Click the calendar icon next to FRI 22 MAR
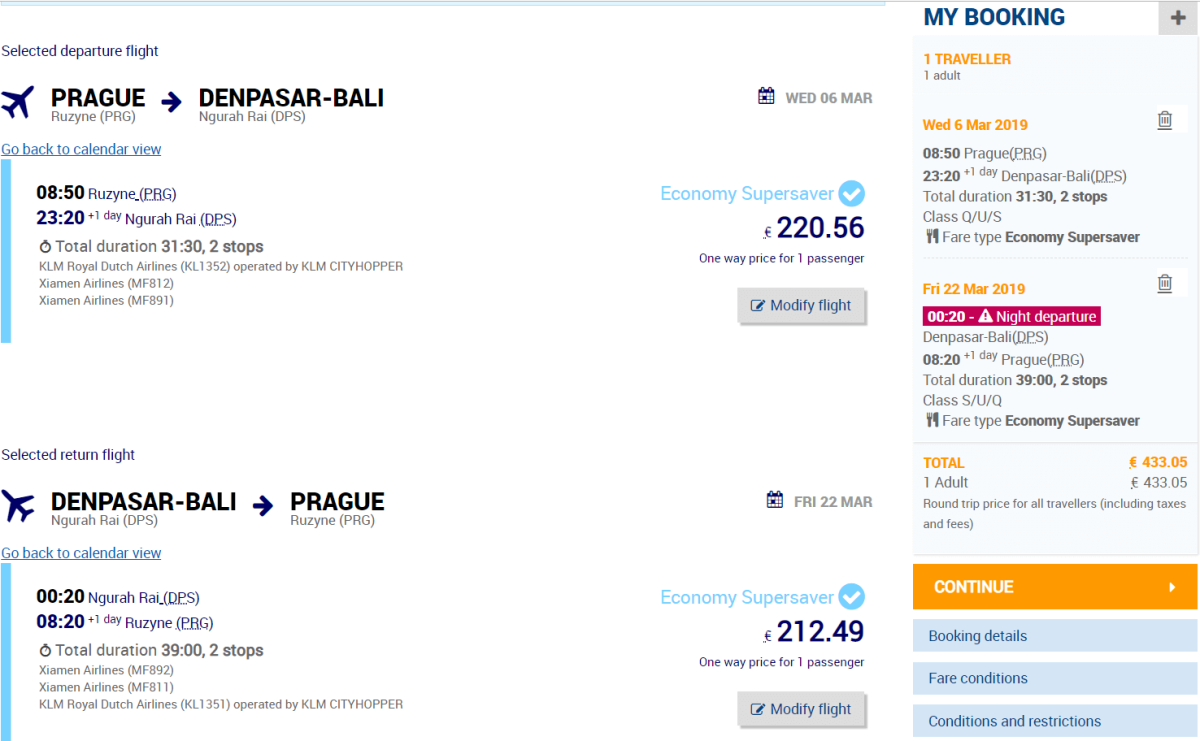 click(775, 500)
